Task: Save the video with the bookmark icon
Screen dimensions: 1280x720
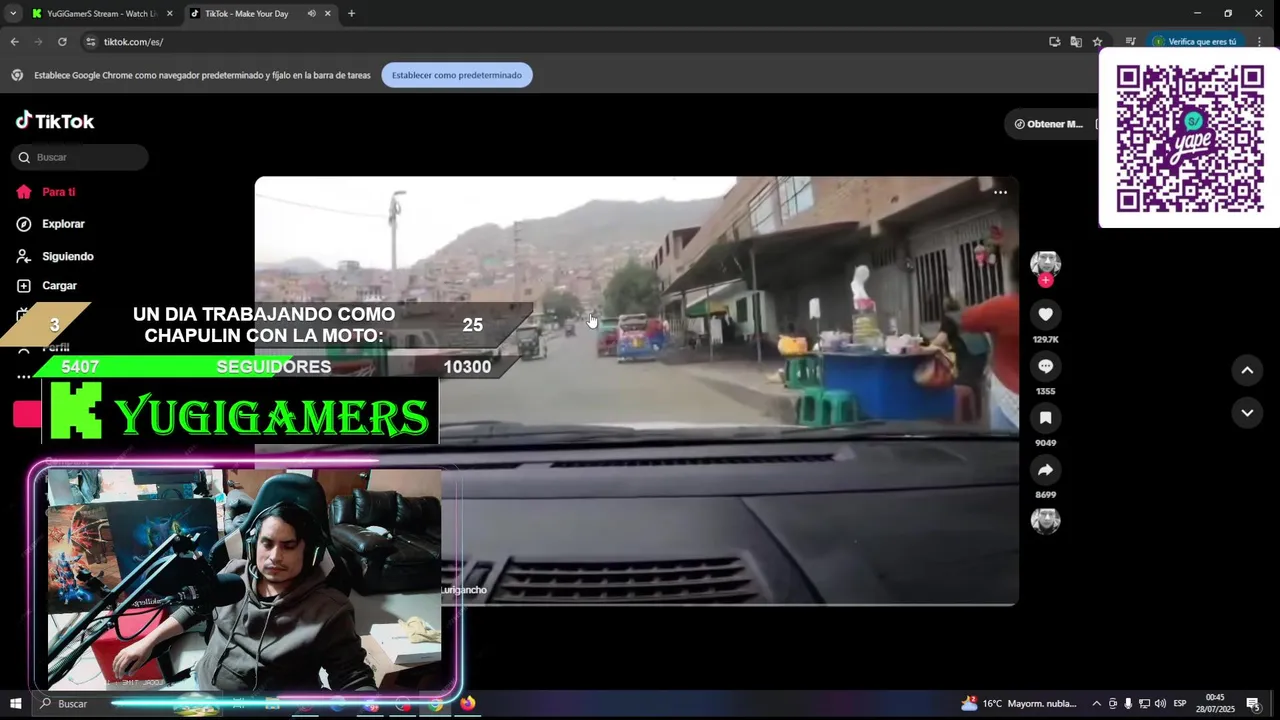Action: point(1045,418)
